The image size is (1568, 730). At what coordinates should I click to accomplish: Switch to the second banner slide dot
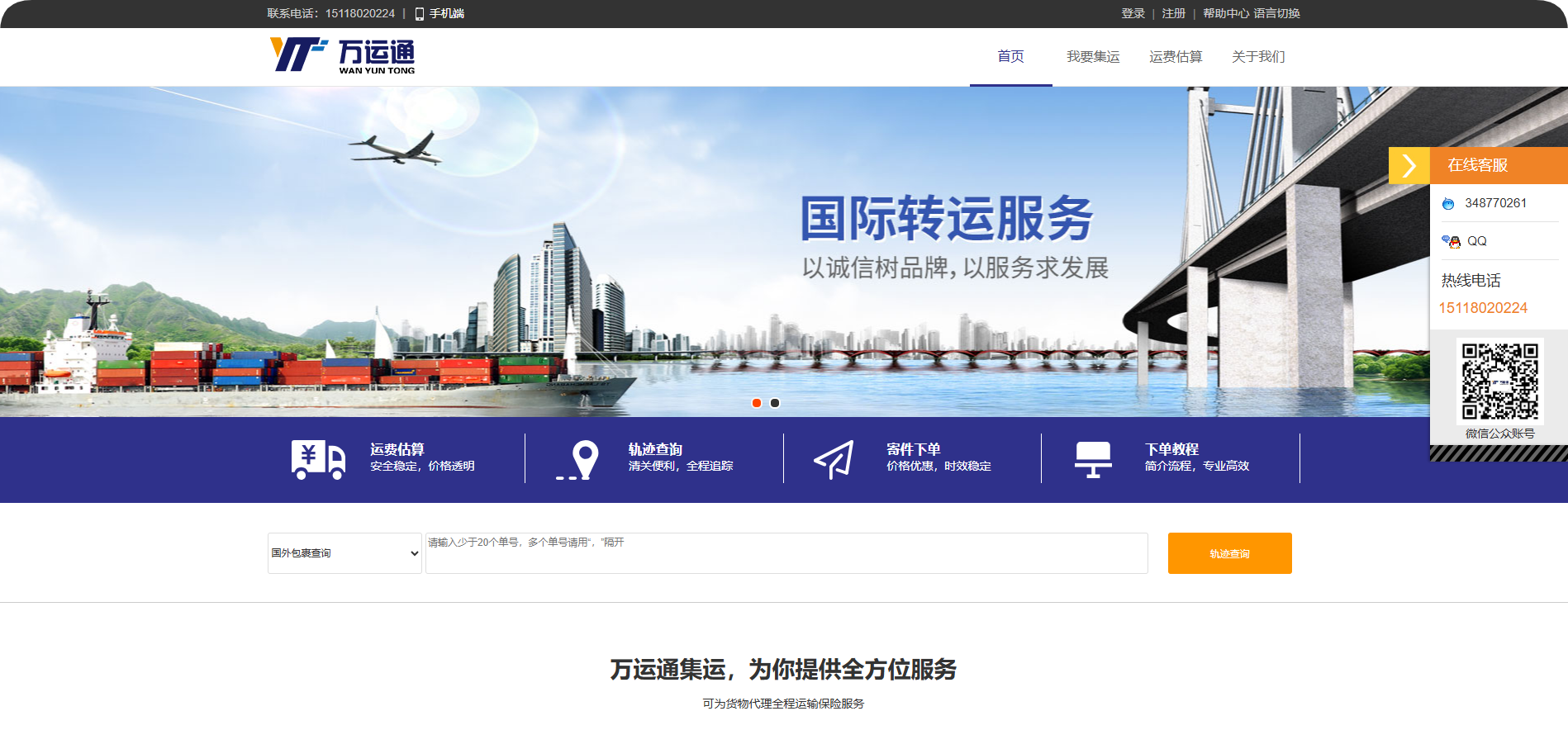tap(775, 403)
